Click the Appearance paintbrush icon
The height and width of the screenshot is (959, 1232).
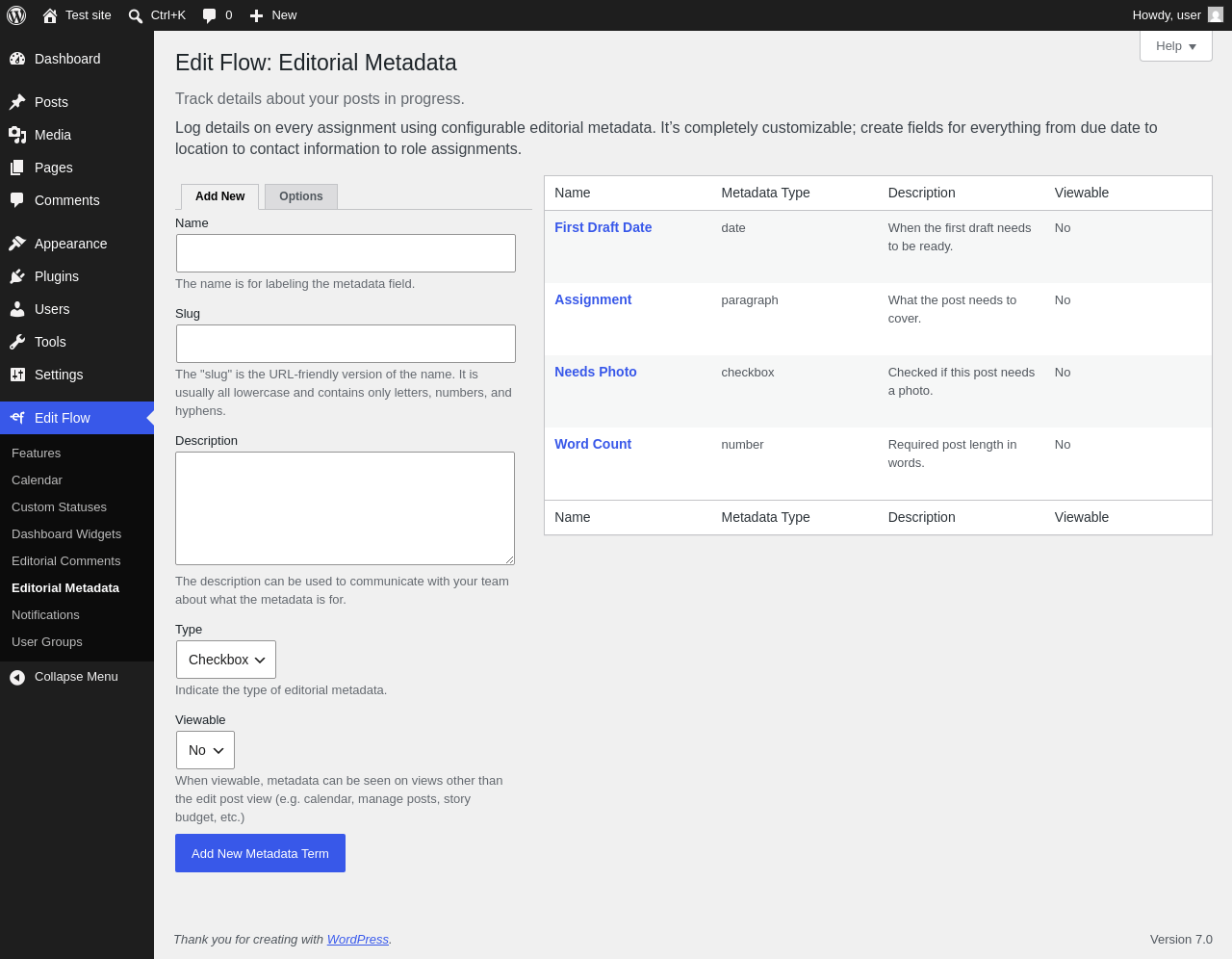17,244
